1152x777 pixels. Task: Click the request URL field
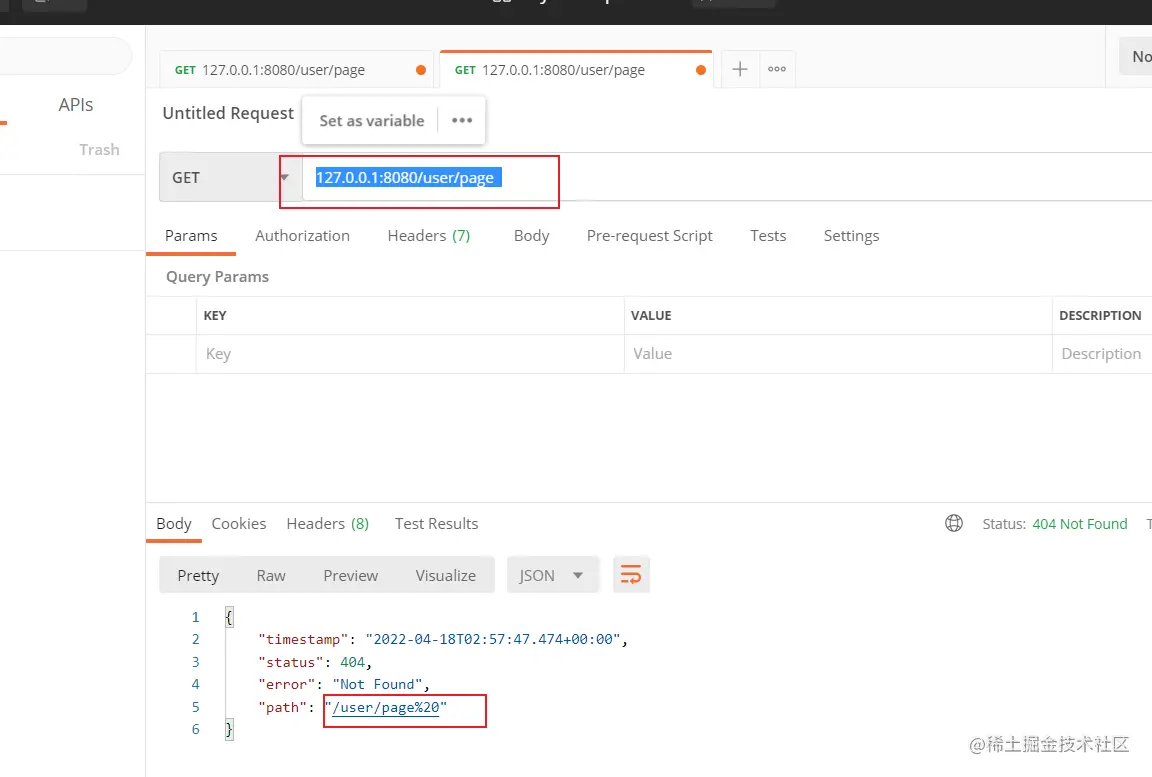click(x=727, y=177)
